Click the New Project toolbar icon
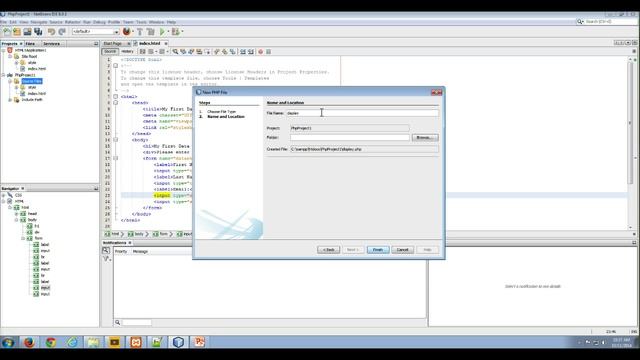640x360 pixels. coord(17,31)
